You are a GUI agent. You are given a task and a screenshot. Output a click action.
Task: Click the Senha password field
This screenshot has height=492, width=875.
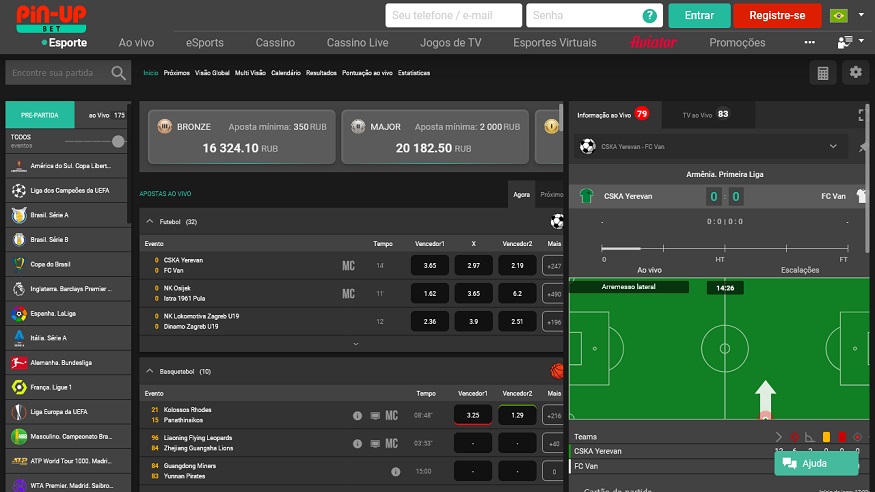tap(594, 16)
